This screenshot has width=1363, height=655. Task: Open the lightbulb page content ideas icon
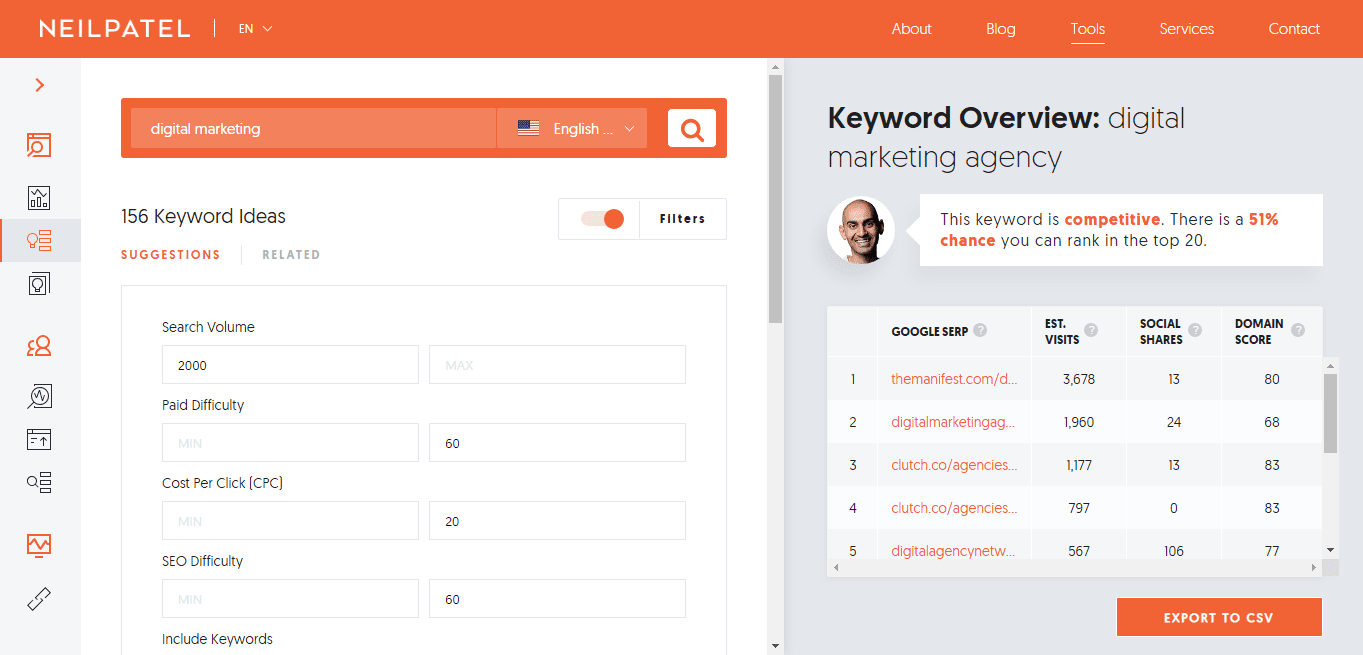(39, 284)
